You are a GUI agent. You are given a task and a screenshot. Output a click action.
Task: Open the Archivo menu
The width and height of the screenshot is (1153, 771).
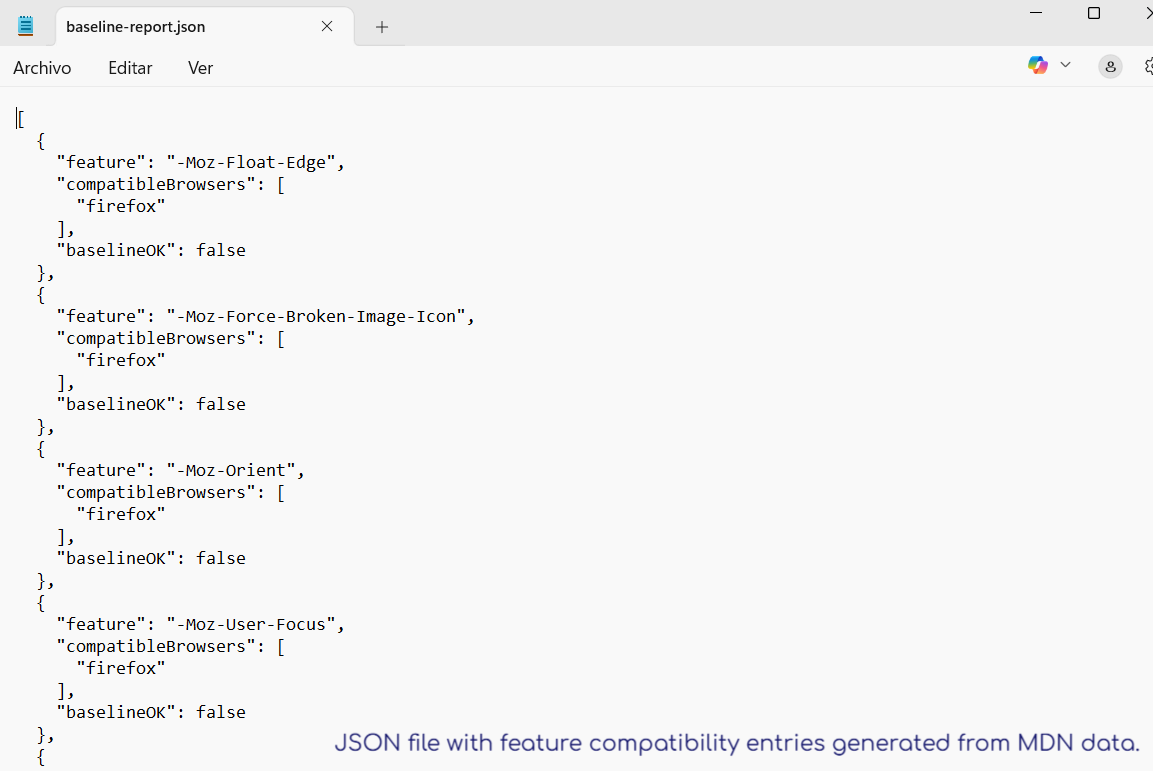click(42, 68)
